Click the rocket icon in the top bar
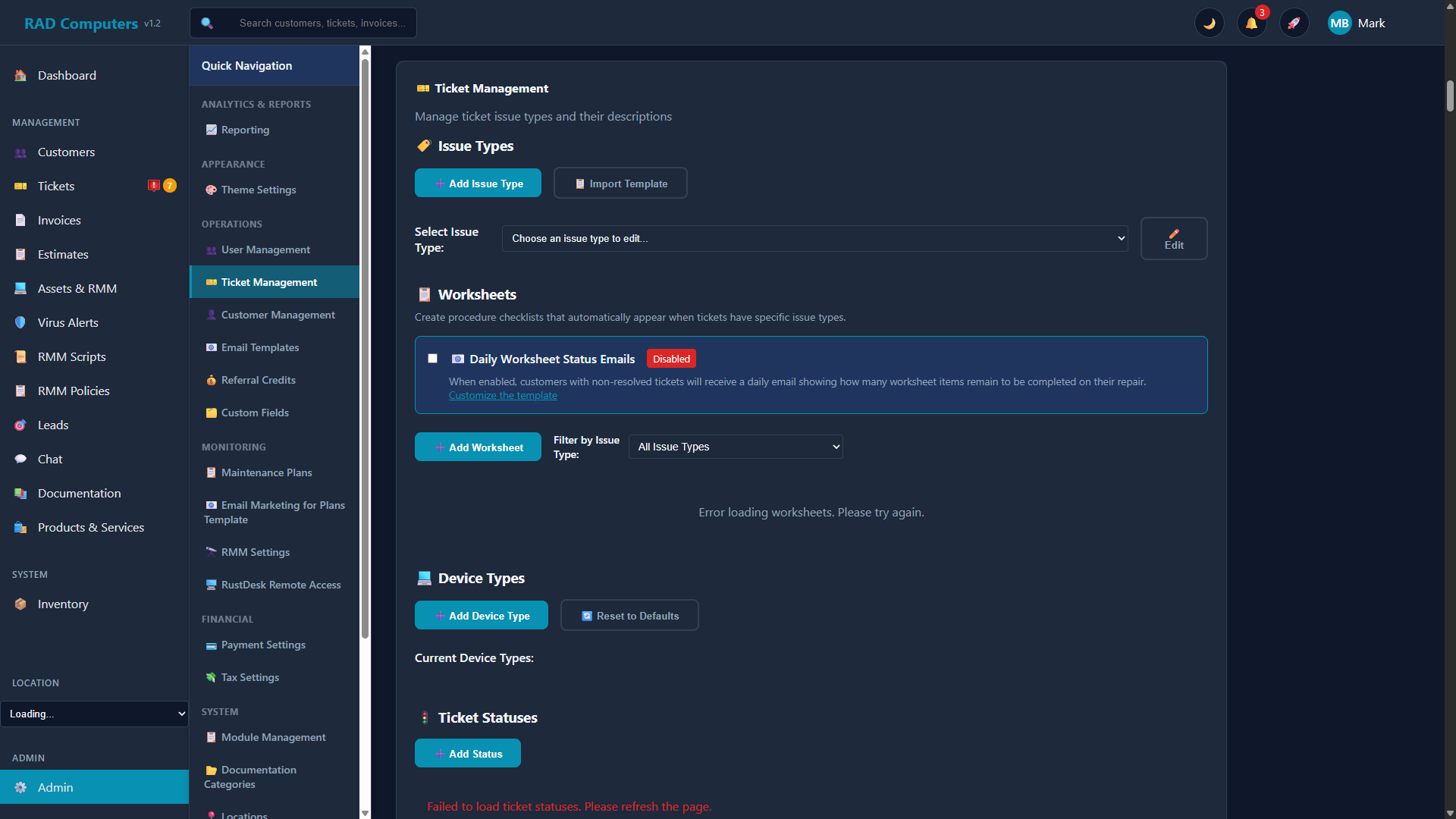Viewport: 1456px width, 819px height. [1294, 23]
